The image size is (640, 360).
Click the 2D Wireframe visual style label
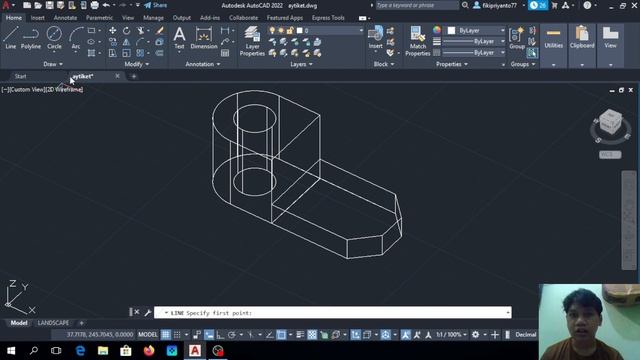coord(64,89)
